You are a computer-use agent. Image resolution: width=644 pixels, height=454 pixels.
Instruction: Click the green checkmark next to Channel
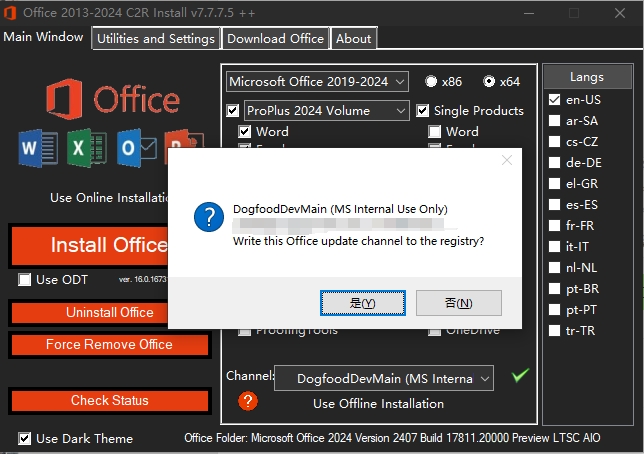pyautogui.click(x=520, y=375)
